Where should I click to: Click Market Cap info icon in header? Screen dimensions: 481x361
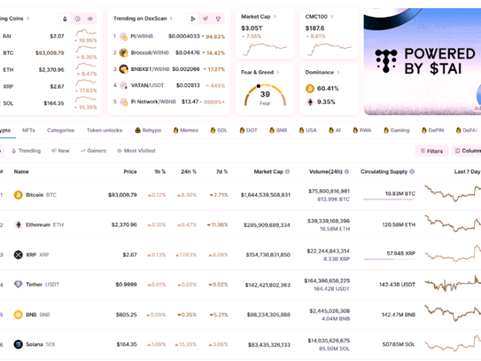tap(287, 172)
